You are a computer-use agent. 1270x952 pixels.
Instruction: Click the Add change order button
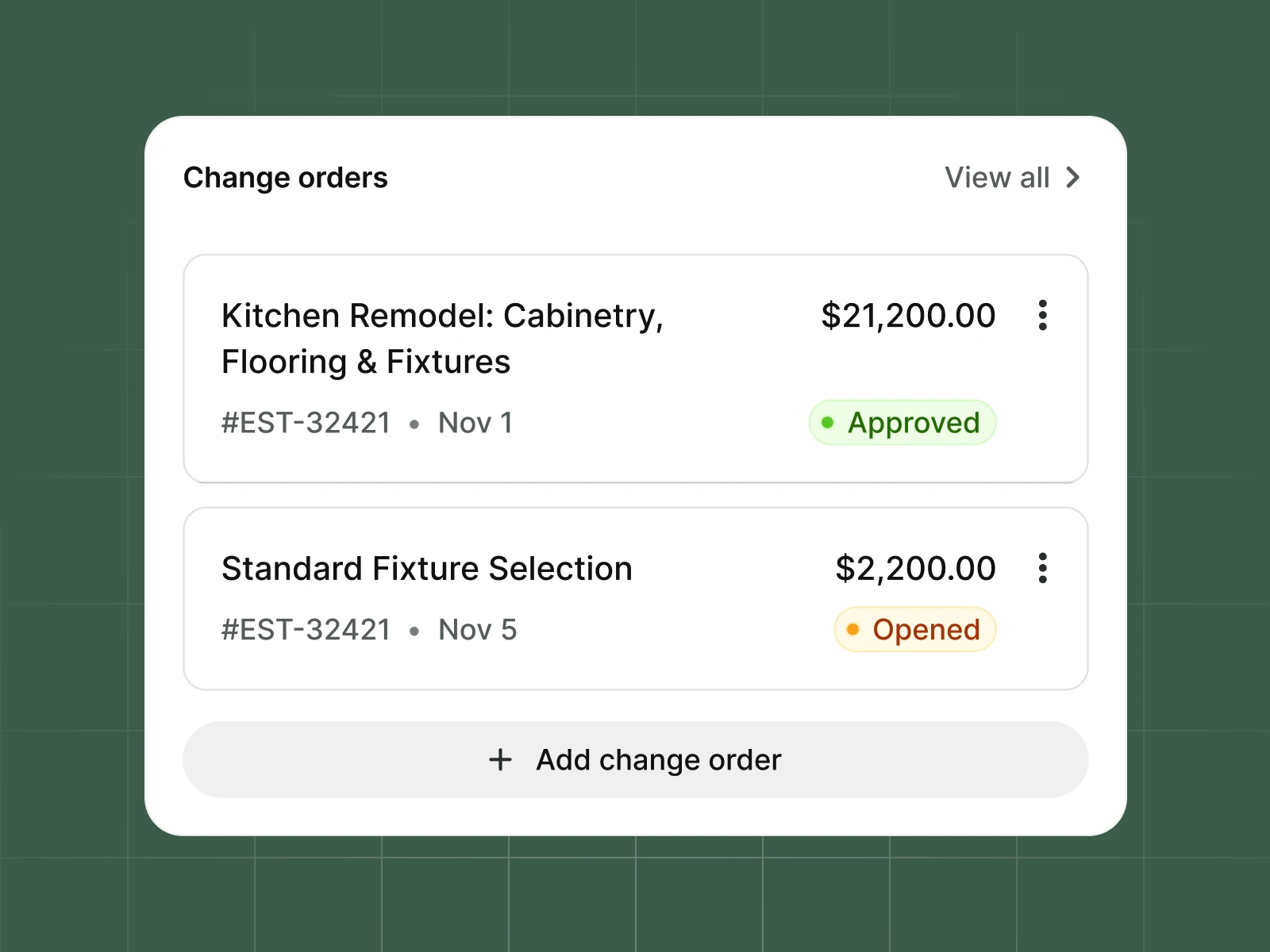[x=635, y=759]
